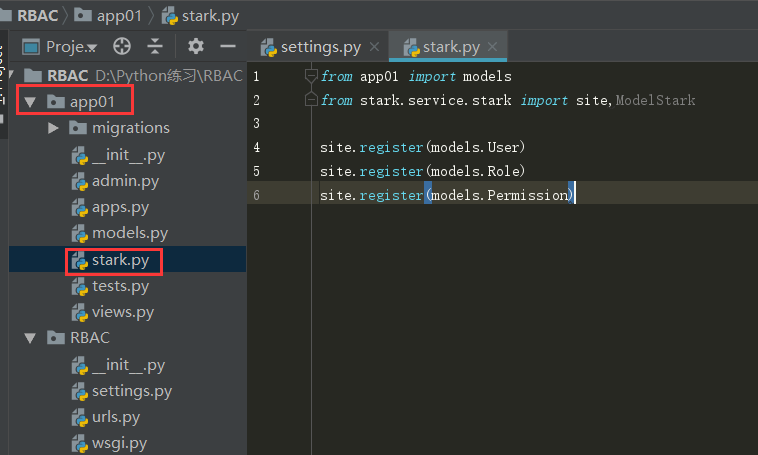Collapse the app01 folder arrow
This screenshot has height=455, width=758.
point(30,102)
